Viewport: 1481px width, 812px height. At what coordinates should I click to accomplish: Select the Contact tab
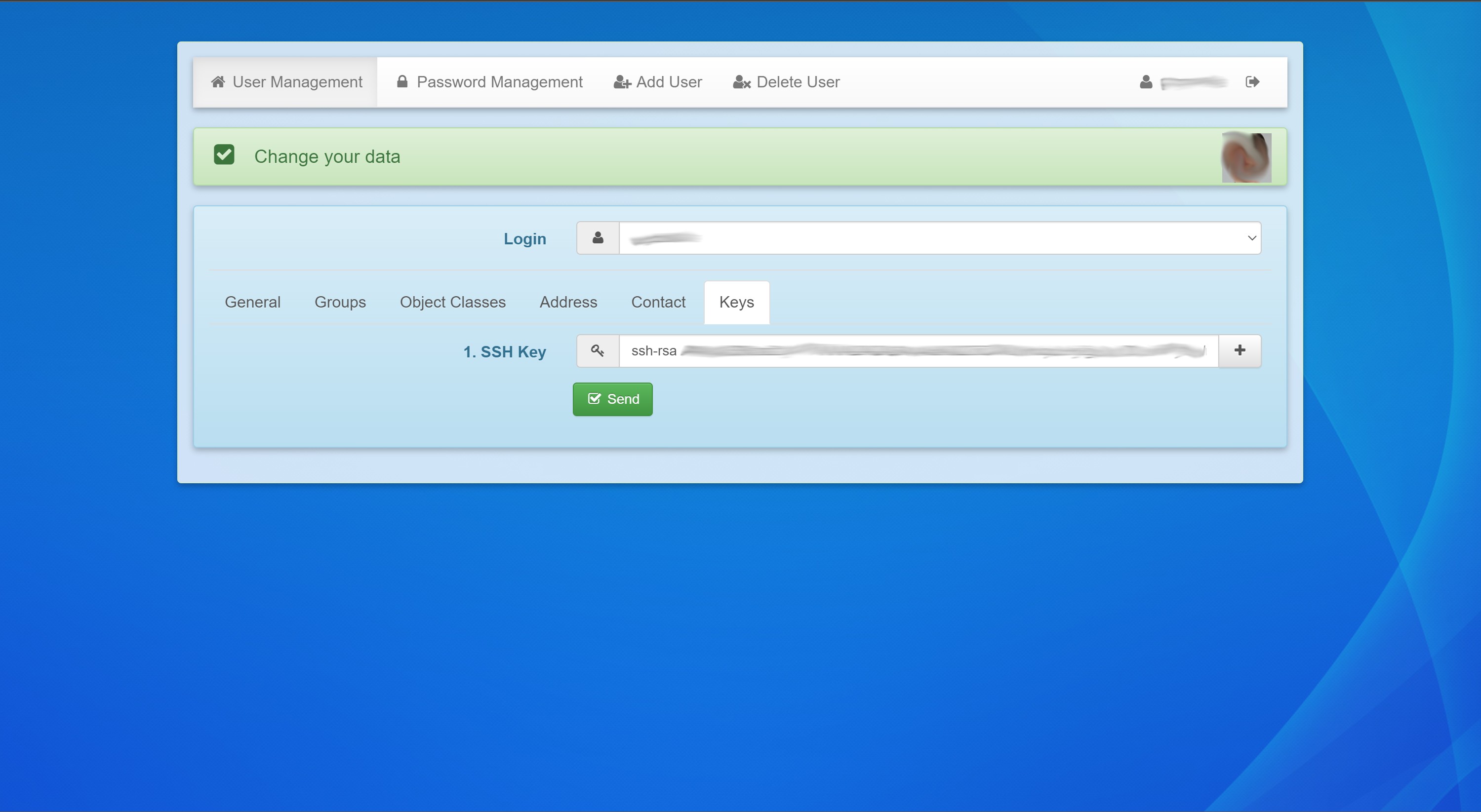(x=658, y=302)
